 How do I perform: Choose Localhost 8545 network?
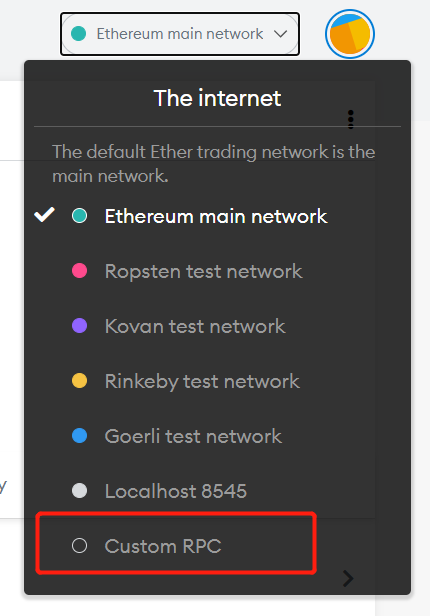(176, 491)
